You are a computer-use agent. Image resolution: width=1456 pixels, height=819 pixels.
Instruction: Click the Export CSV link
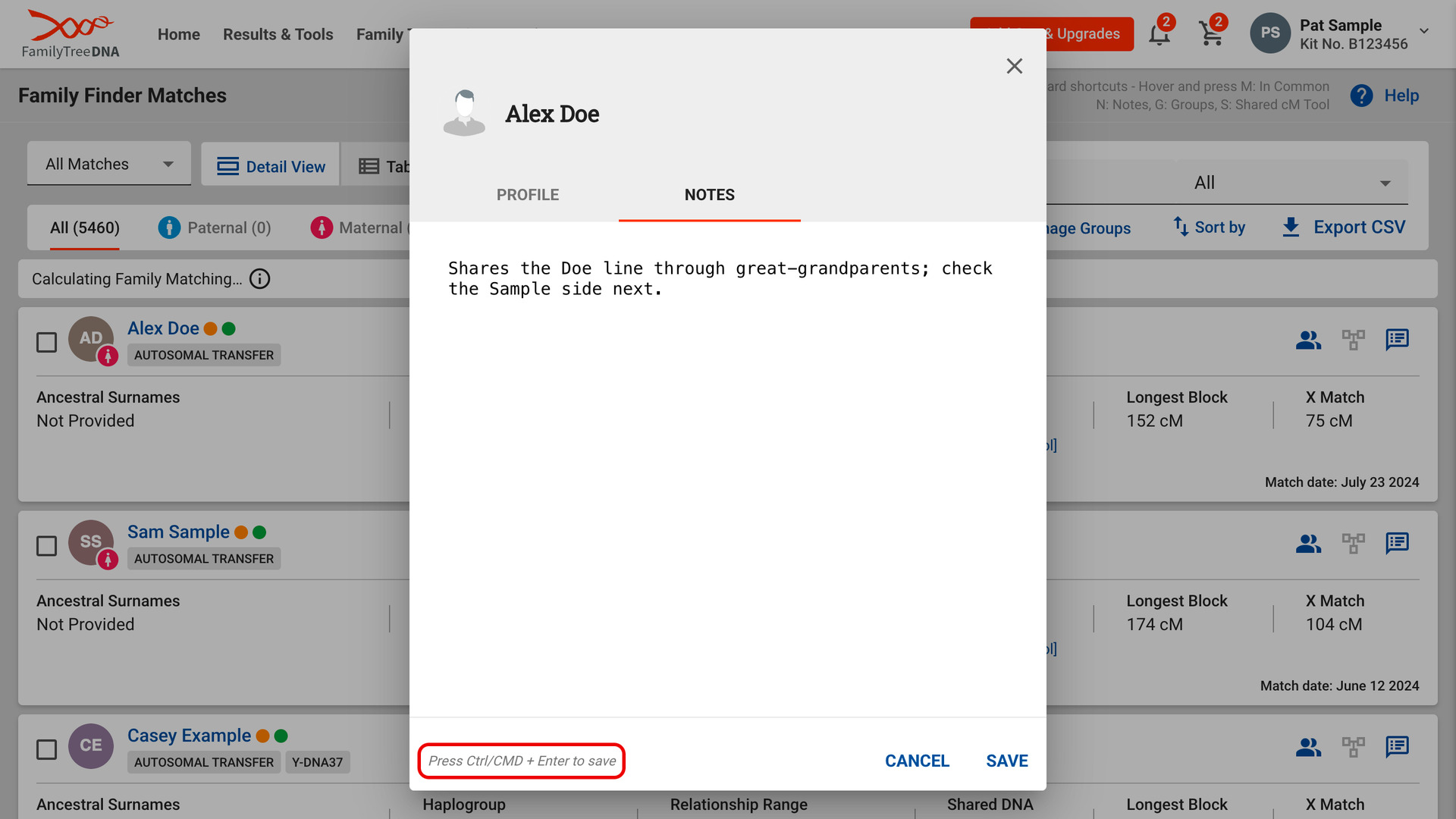tap(1359, 227)
